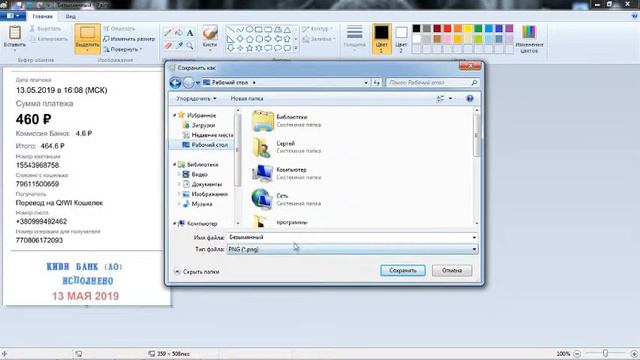Choose Color 2 (Цвет 2) box

(x=401, y=39)
